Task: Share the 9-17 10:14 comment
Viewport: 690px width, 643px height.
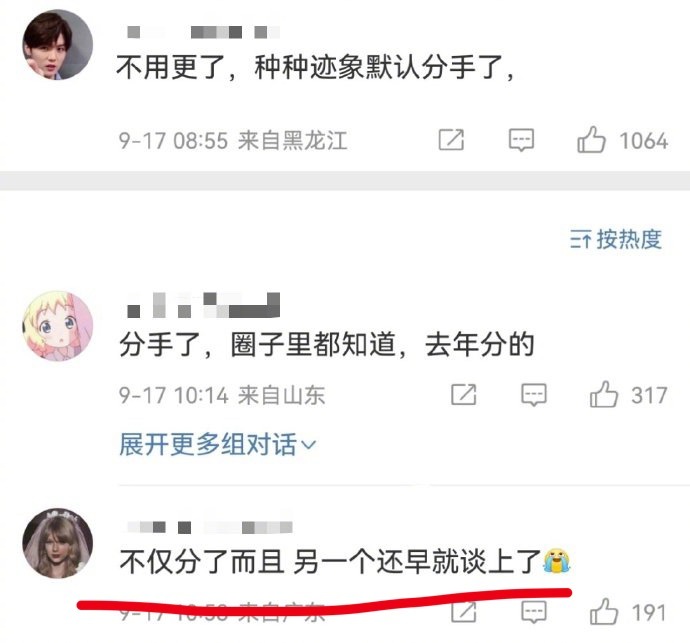Action: pyautogui.click(x=464, y=394)
